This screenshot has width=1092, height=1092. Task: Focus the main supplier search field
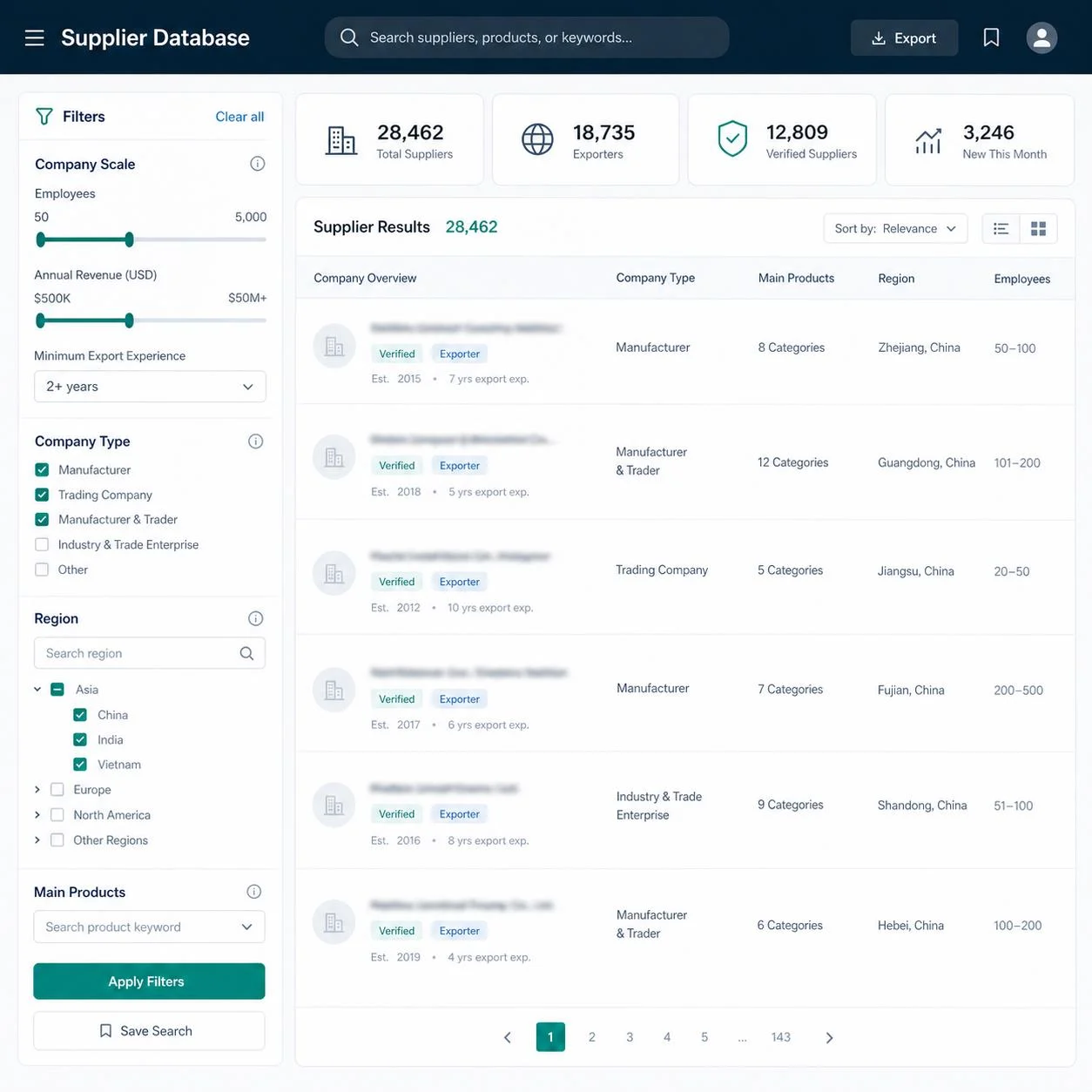(527, 37)
